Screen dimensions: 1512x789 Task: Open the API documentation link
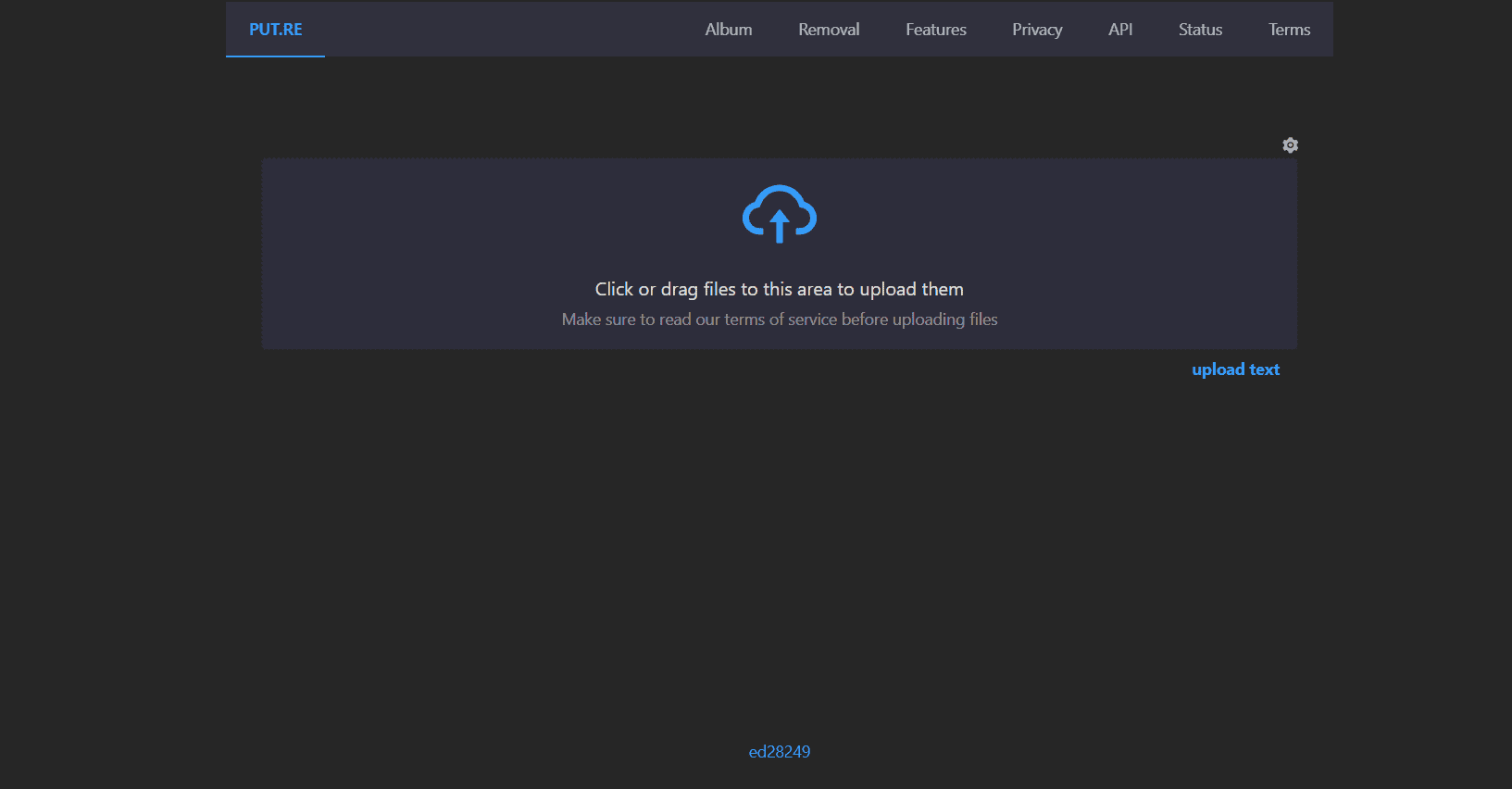[x=1119, y=30]
